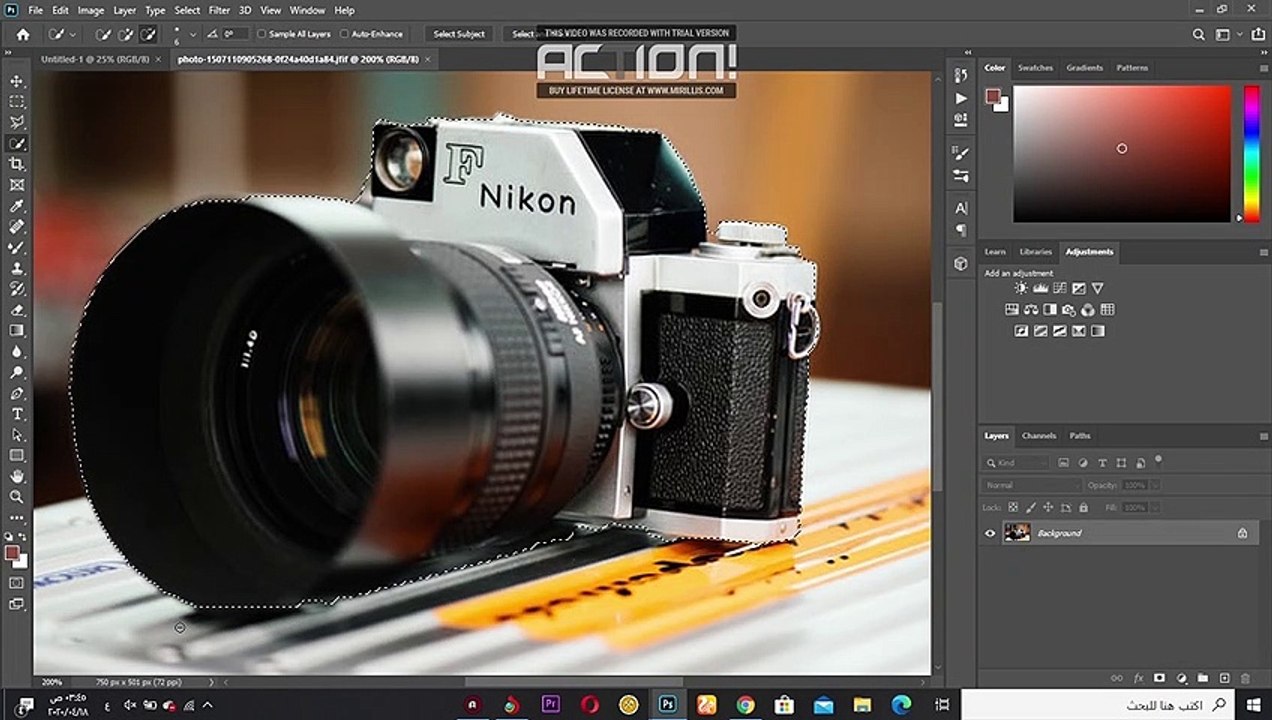Enable the Auto-Enhance checkbox
This screenshot has height=720, width=1272.
pos(345,34)
